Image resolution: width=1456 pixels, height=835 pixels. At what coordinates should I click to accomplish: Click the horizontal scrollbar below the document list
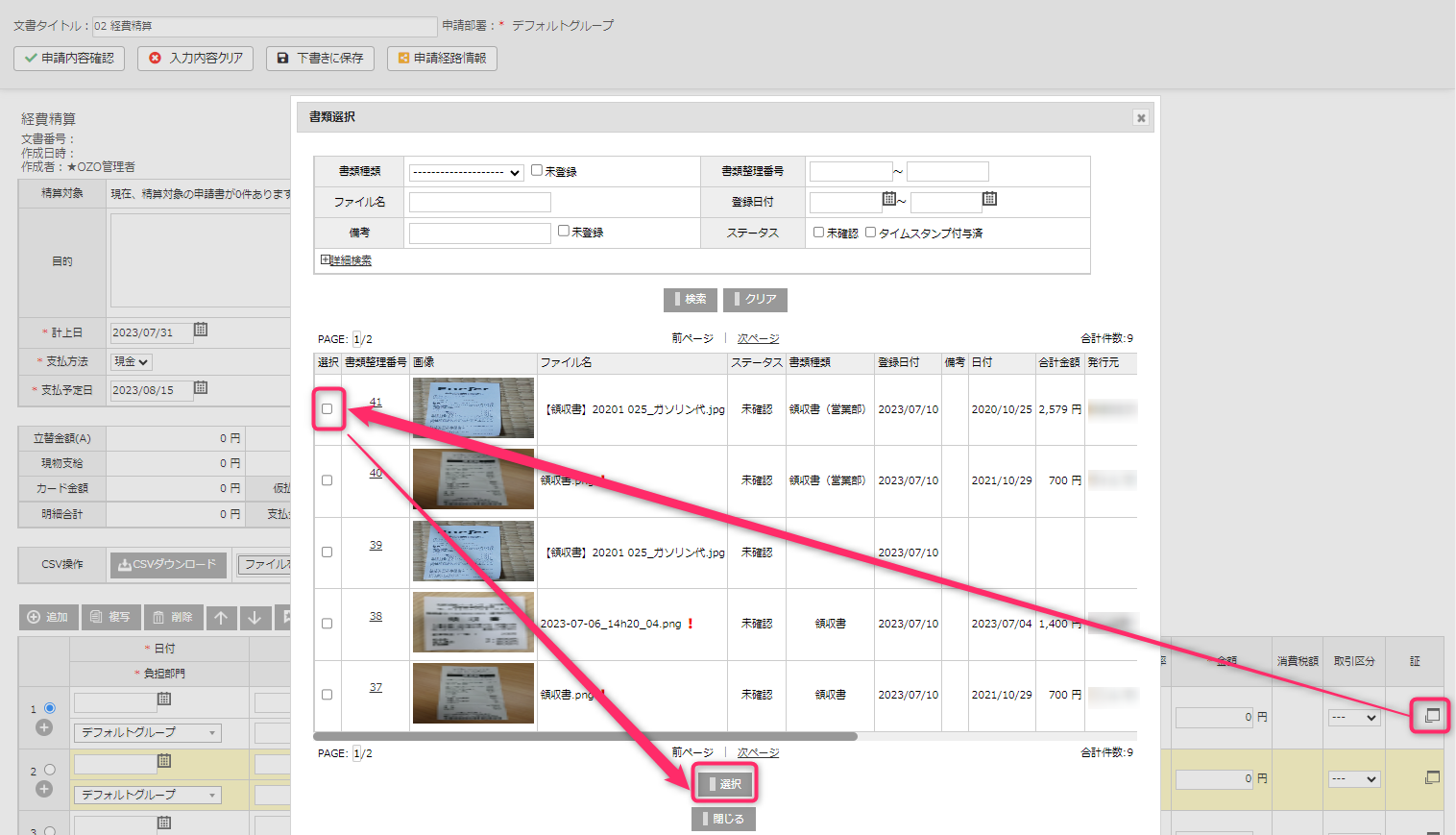point(585,737)
